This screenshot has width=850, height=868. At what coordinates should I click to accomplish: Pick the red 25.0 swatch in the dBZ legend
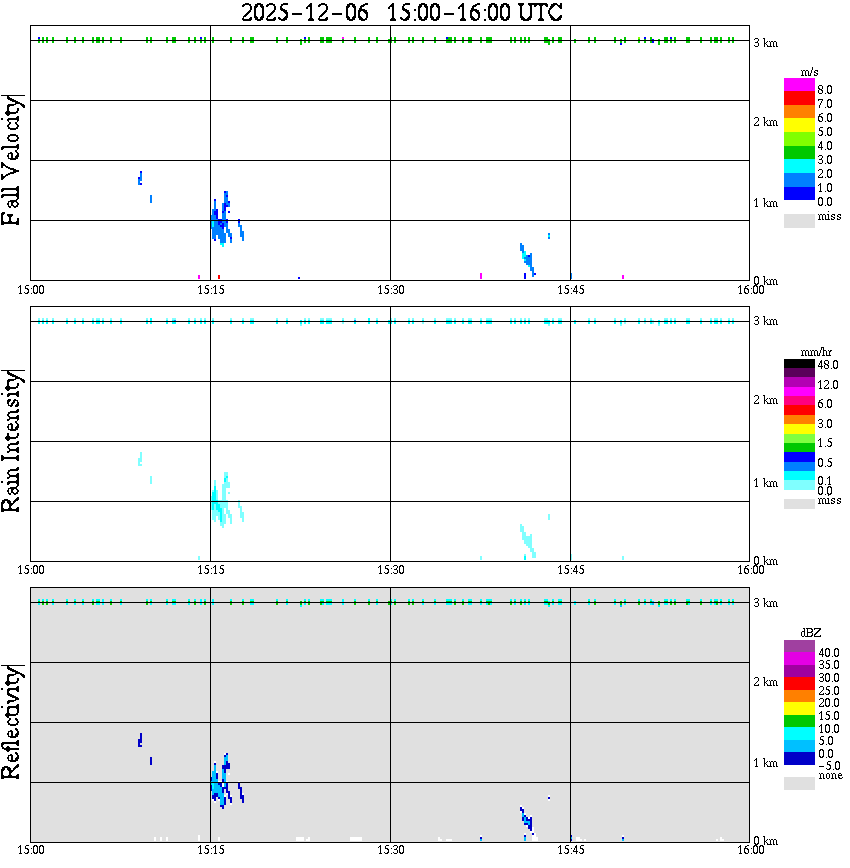coord(799,684)
